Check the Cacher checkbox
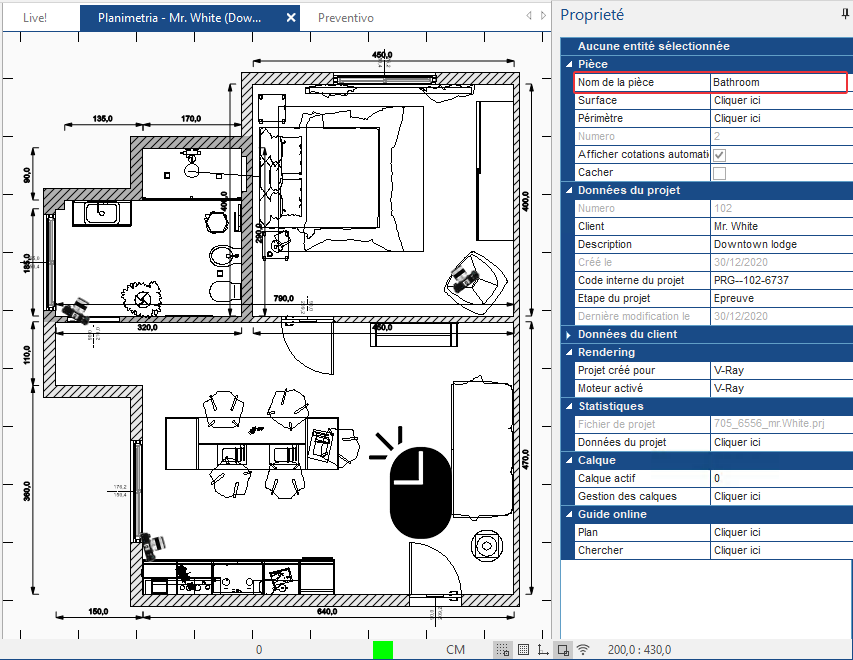Viewport: 853px width, 660px height. click(719, 173)
